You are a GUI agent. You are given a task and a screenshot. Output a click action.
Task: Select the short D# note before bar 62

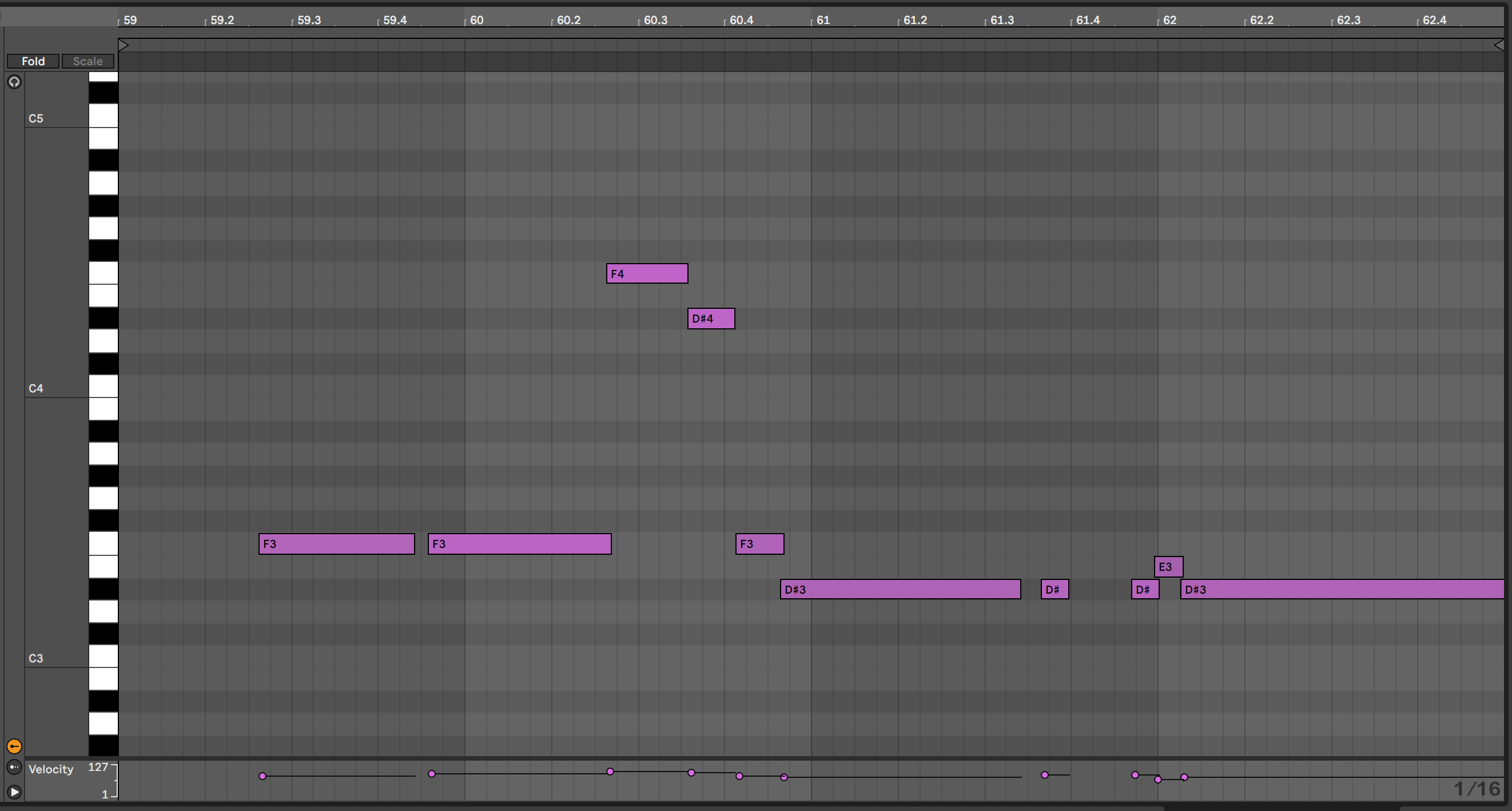[x=1145, y=589]
